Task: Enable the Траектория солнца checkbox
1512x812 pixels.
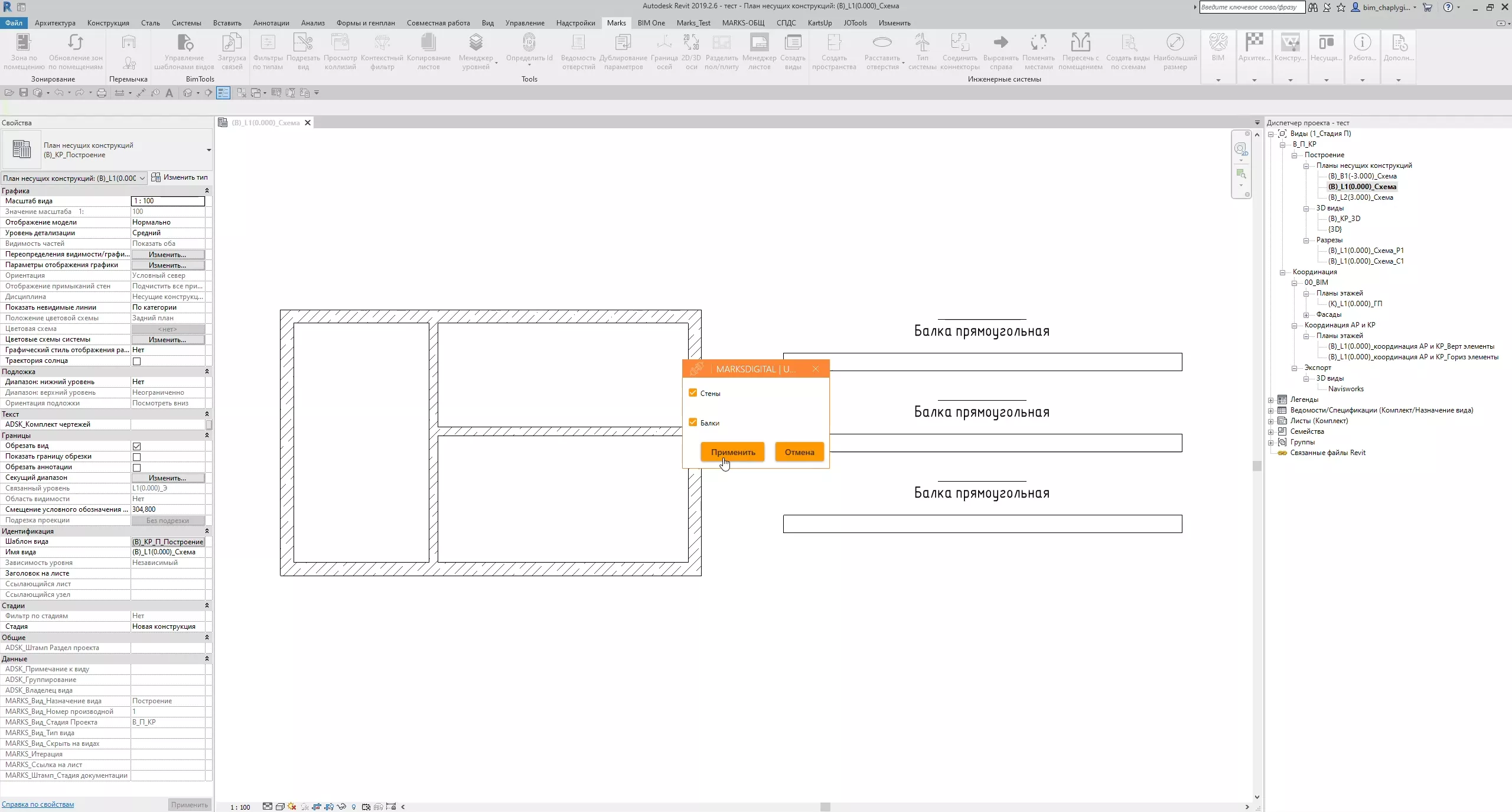Action: tap(137, 361)
